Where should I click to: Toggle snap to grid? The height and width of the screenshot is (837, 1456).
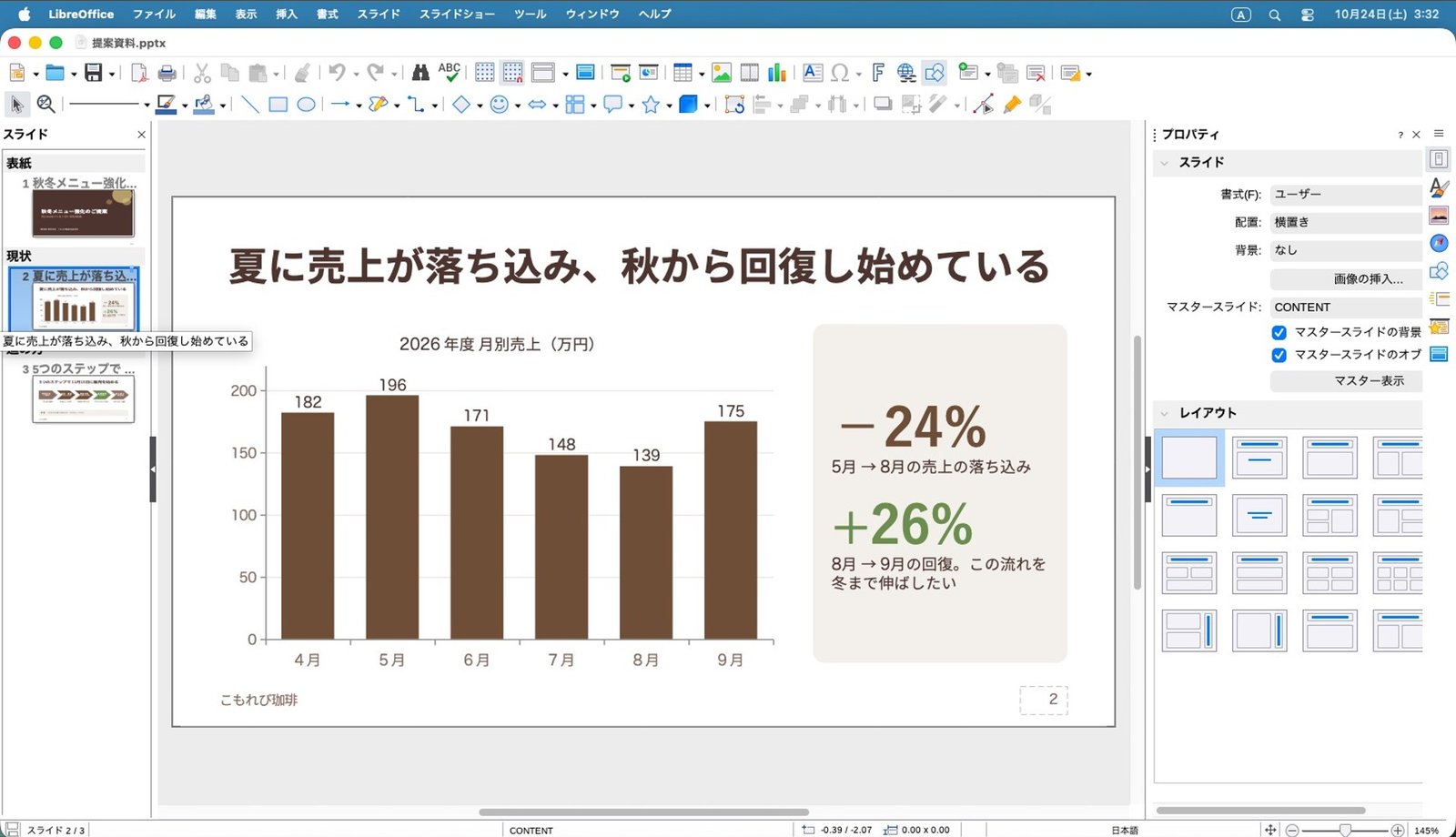pos(513,73)
